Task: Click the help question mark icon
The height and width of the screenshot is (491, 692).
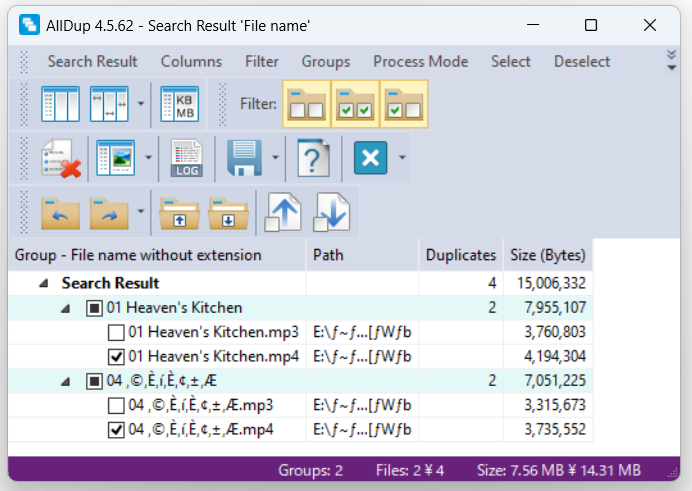Action: point(313,158)
